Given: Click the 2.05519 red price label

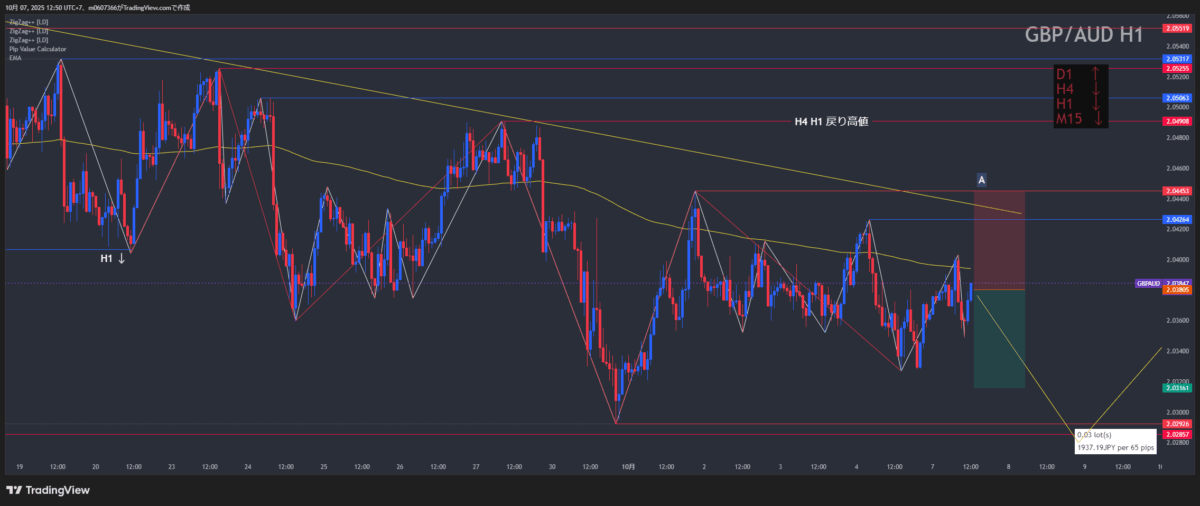Looking at the screenshot, I should (x=1177, y=29).
